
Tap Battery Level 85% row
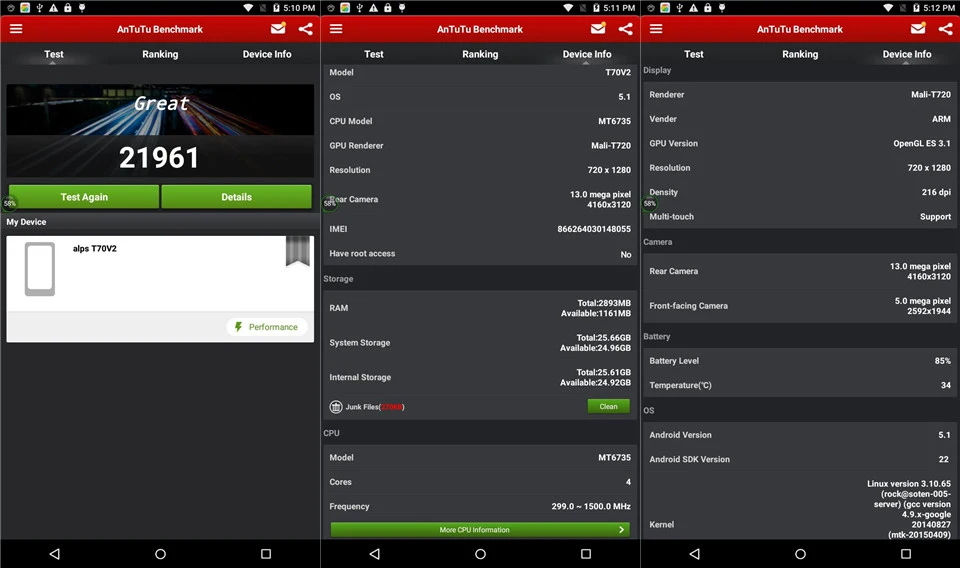(x=800, y=361)
